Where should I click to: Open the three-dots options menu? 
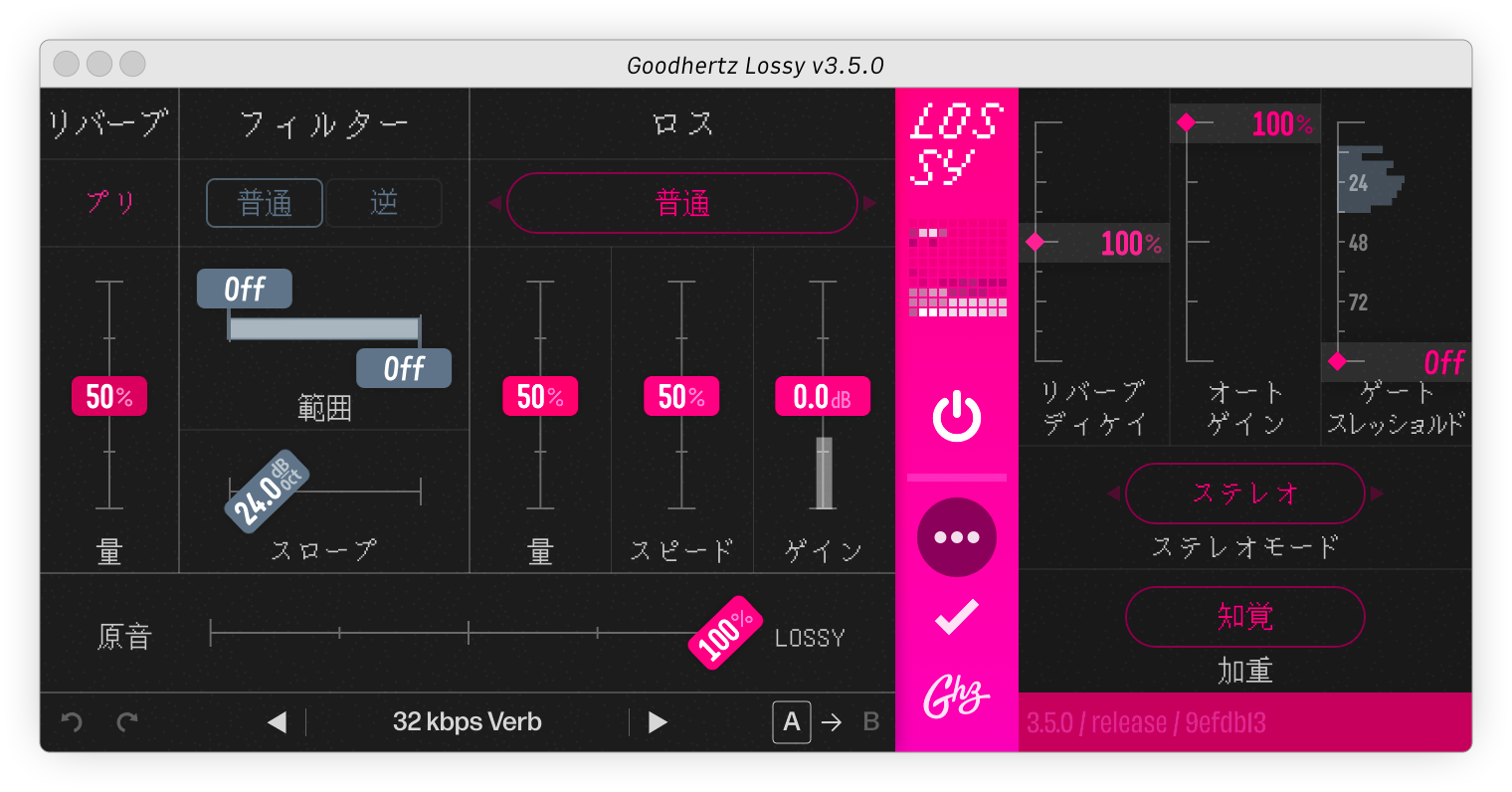pos(956,537)
